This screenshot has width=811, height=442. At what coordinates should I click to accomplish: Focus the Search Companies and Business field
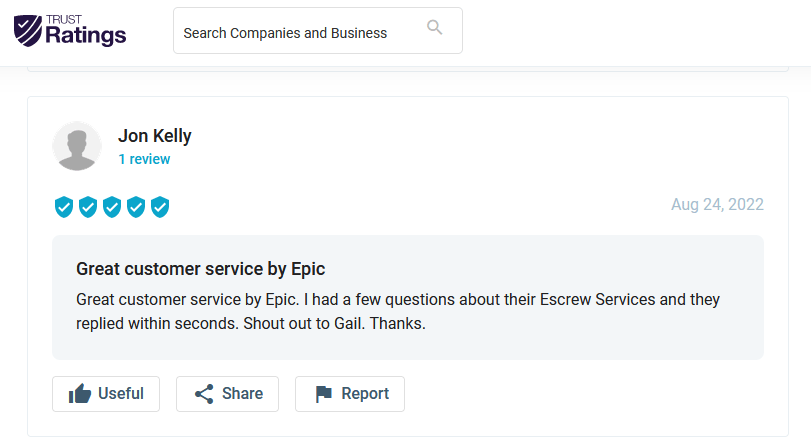click(x=318, y=31)
